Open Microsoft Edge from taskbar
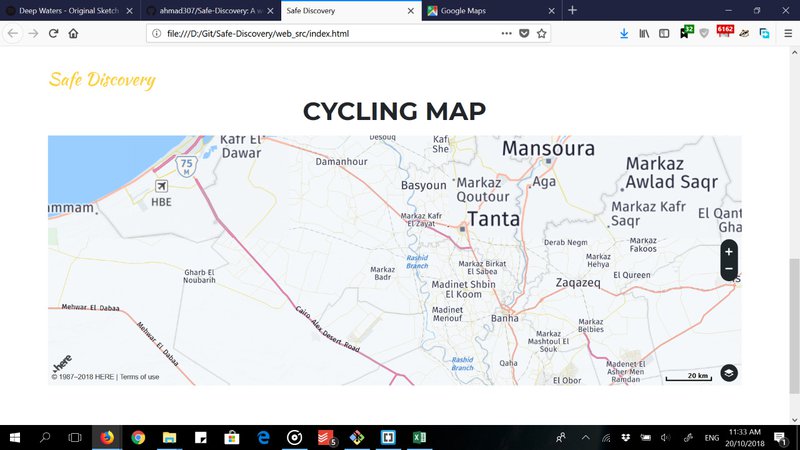The height and width of the screenshot is (450, 800). (x=263, y=437)
